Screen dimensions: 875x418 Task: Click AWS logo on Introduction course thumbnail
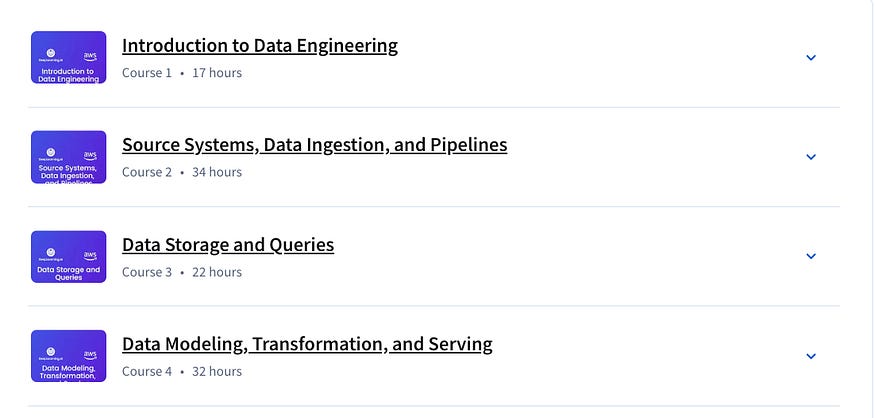pos(90,56)
